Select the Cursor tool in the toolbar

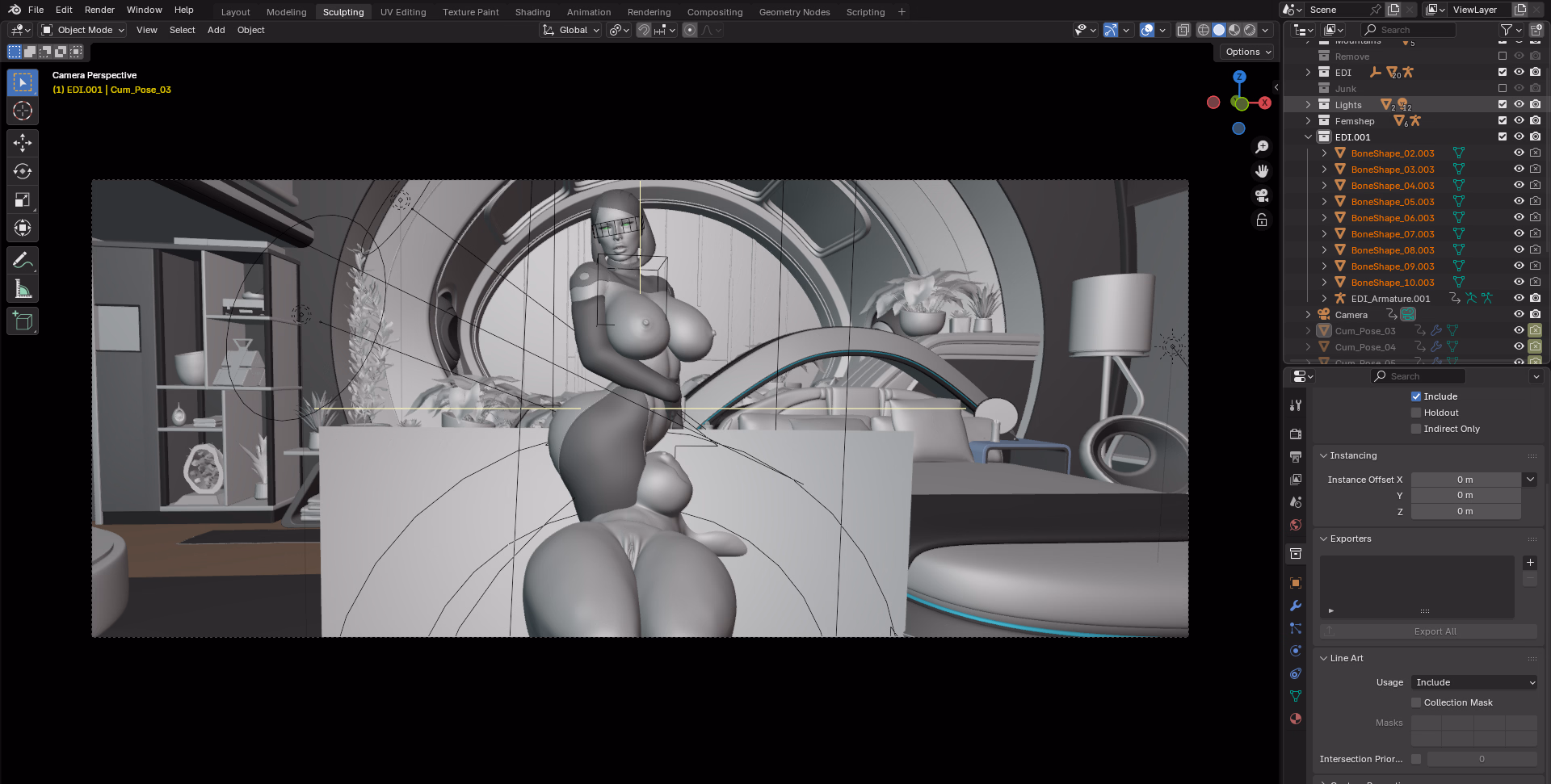coord(23,111)
